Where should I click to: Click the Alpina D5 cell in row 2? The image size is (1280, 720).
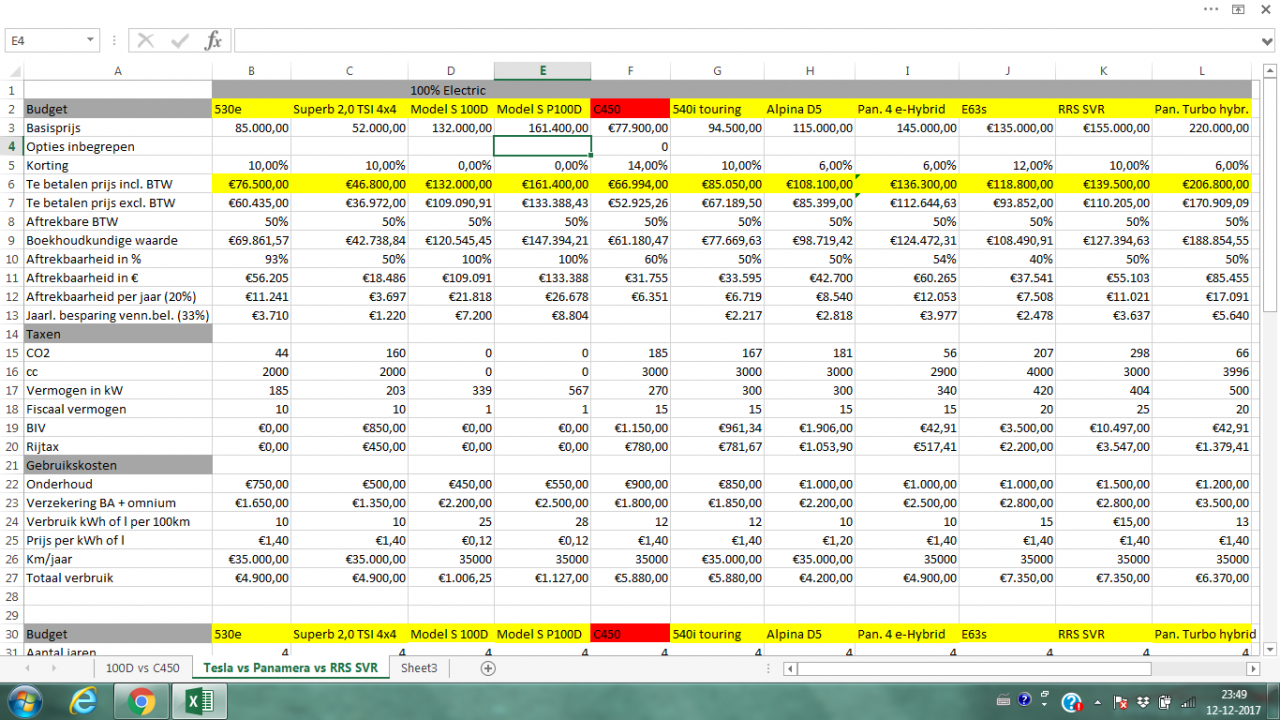click(810, 109)
